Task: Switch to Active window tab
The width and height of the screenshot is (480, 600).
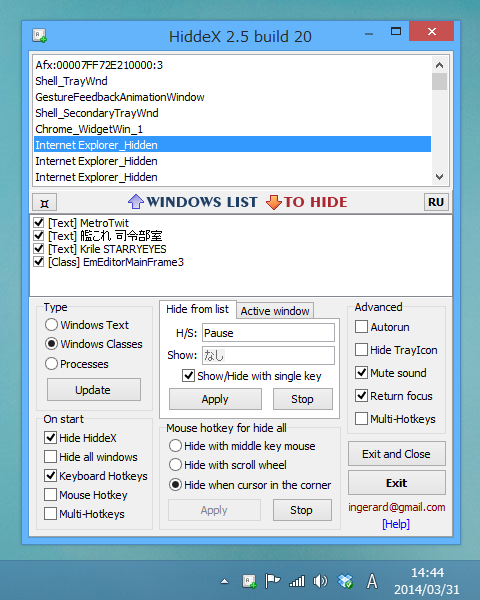Action: point(275,311)
